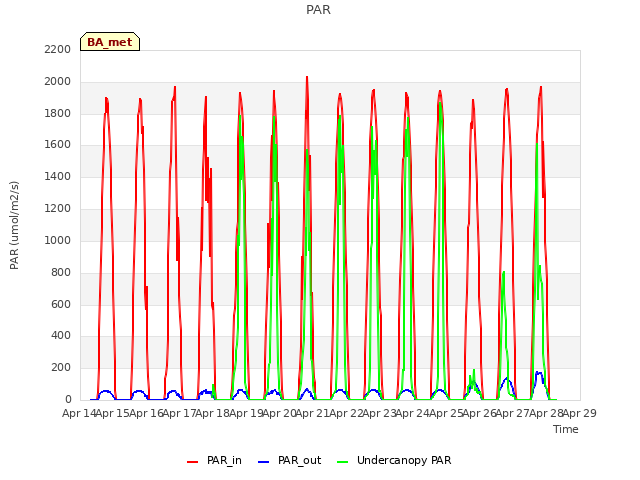Click the red PAR_in legend swatch

[x=192, y=462]
